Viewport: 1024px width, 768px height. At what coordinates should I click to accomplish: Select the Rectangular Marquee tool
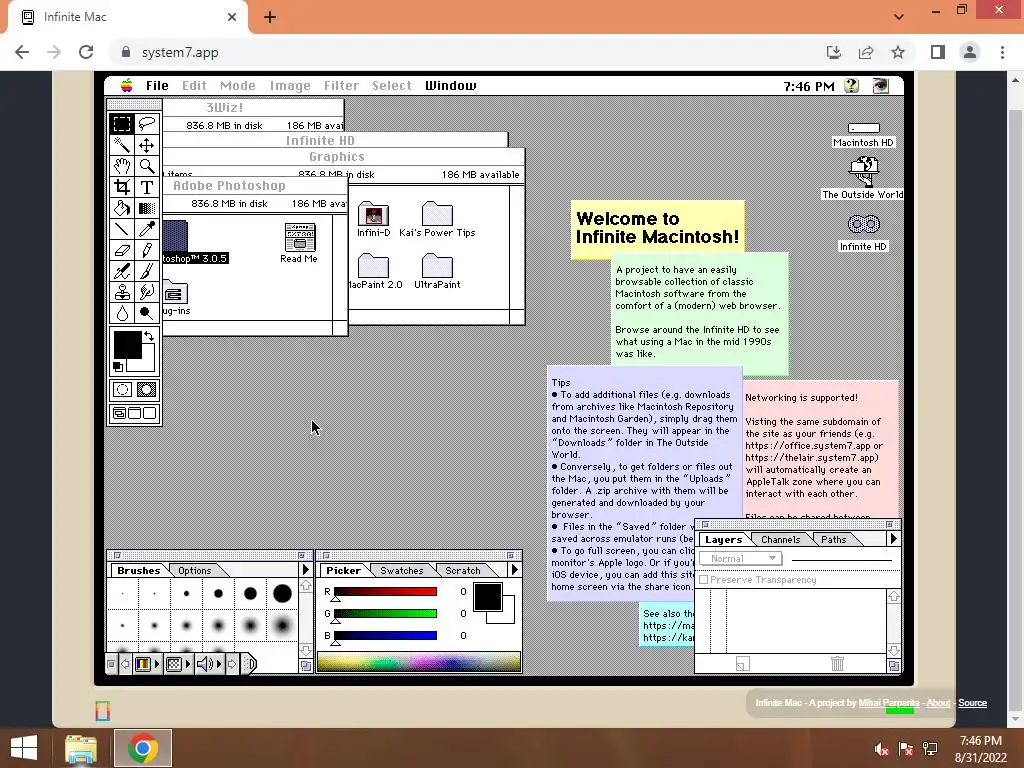[x=121, y=123]
